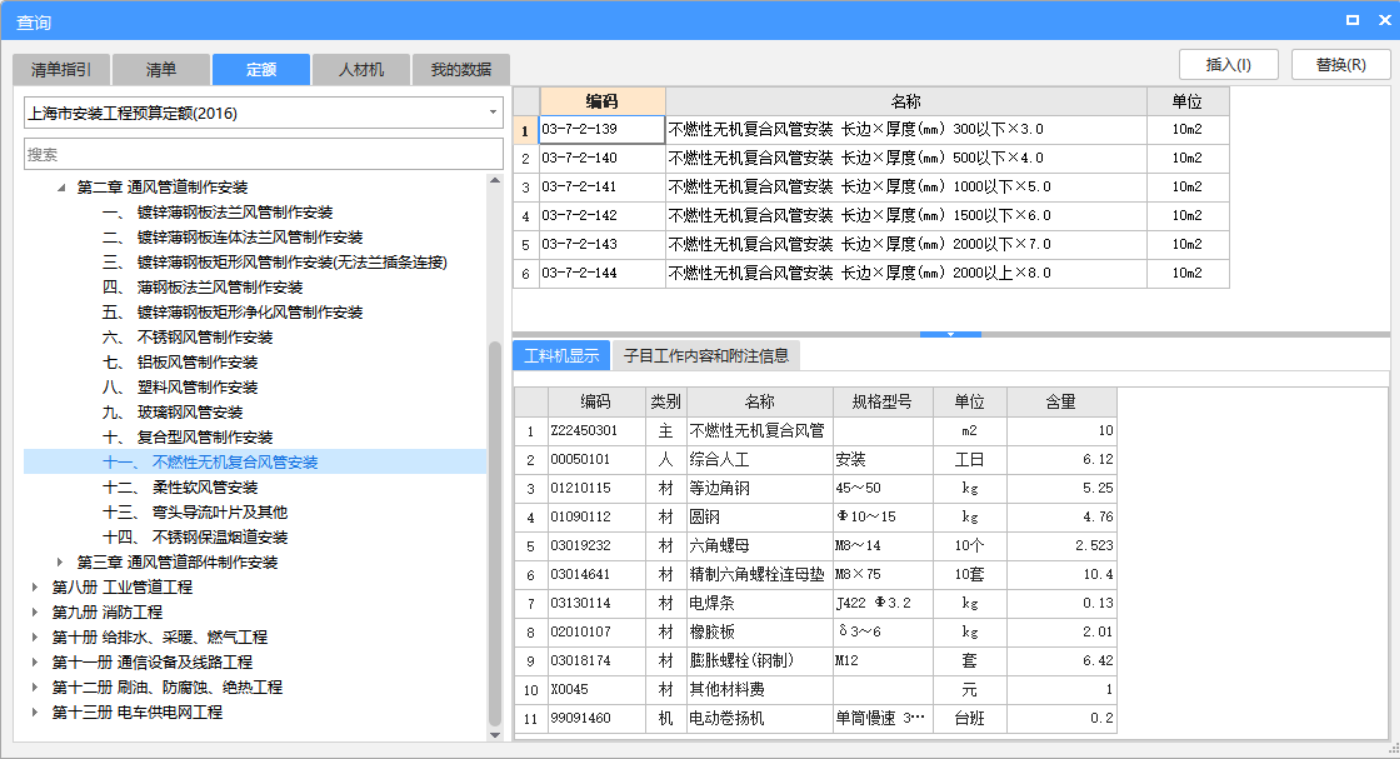Expand 第十一册 通信设备及线路工程 node
Viewport: 1400px width, 759px height.
pyautogui.click(x=36, y=662)
